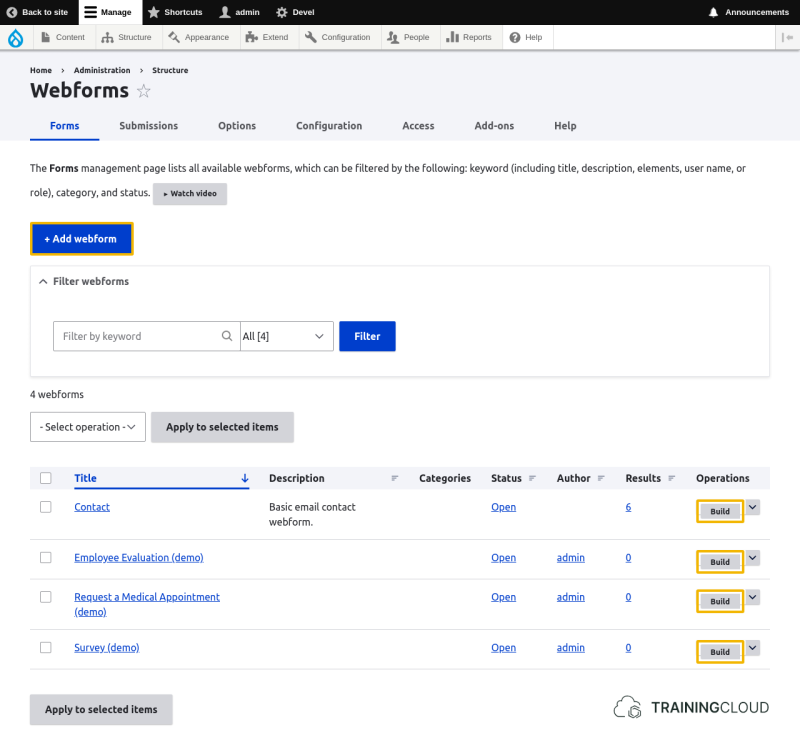Click the Status column priority icon

532,478
